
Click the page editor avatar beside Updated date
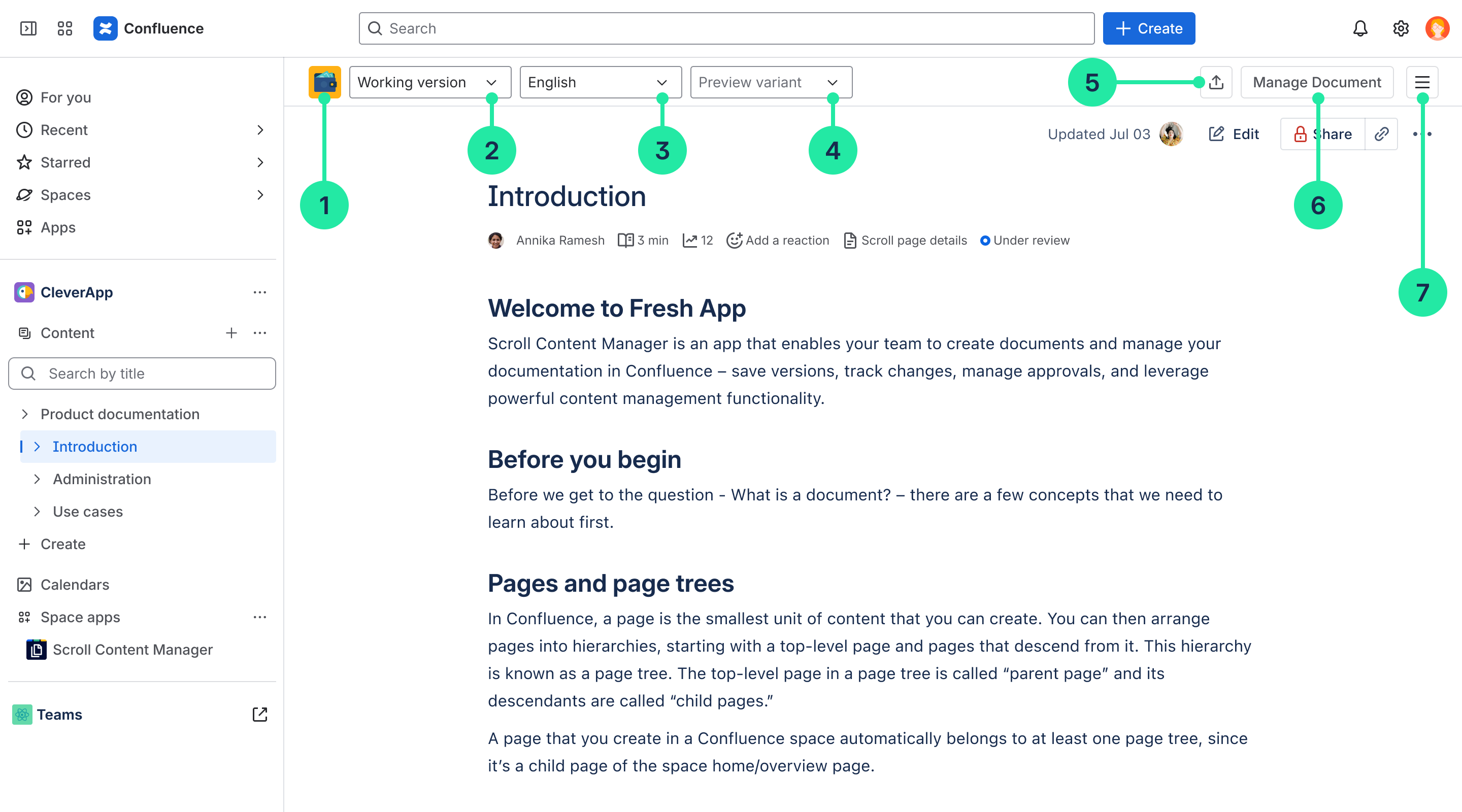click(x=1172, y=134)
